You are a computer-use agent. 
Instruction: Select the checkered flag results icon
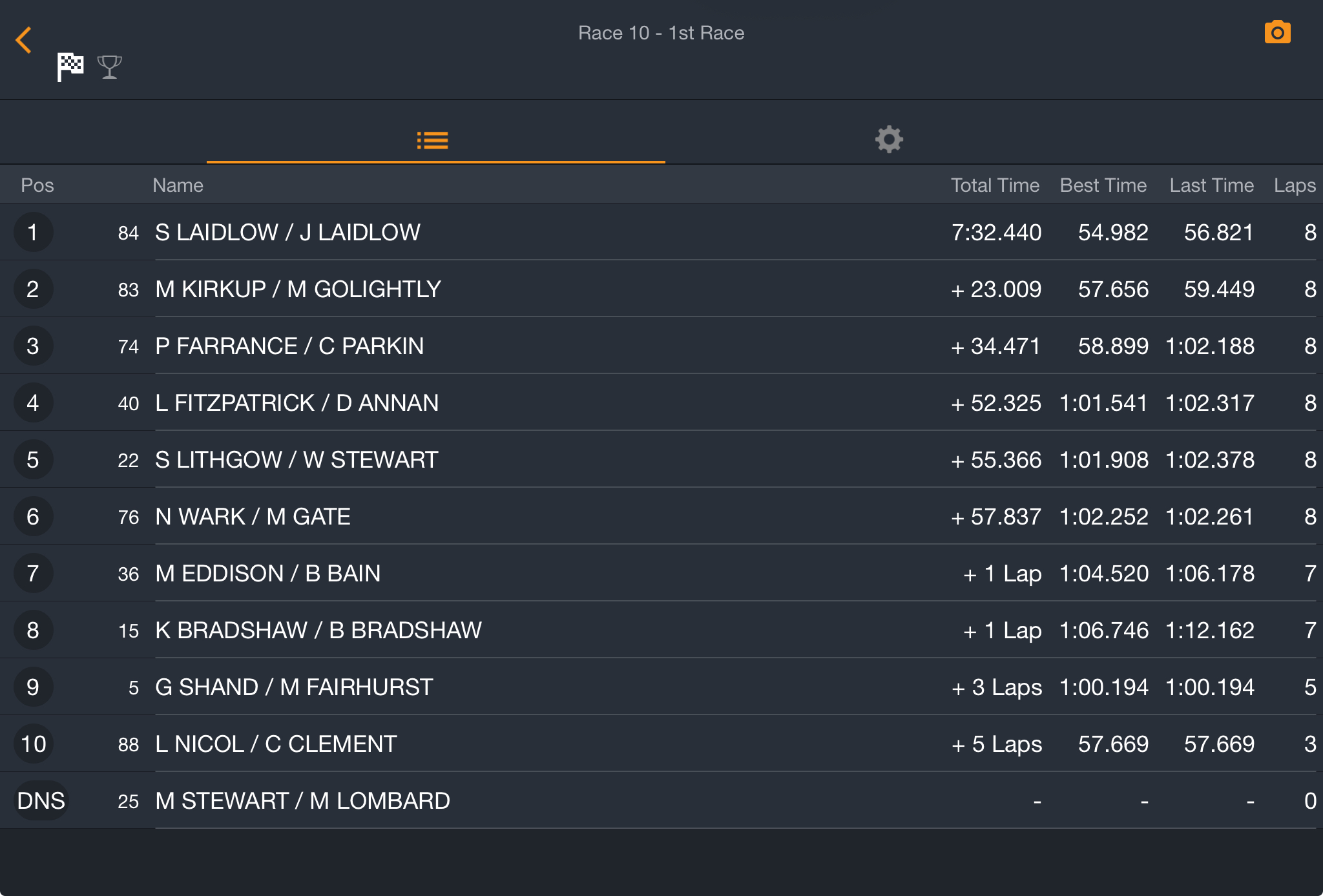pos(70,67)
